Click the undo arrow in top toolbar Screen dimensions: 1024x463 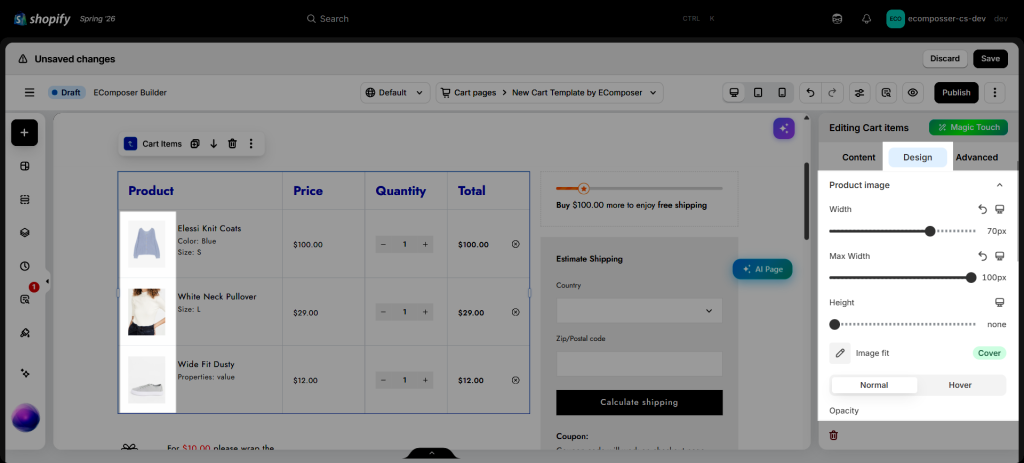(x=810, y=93)
